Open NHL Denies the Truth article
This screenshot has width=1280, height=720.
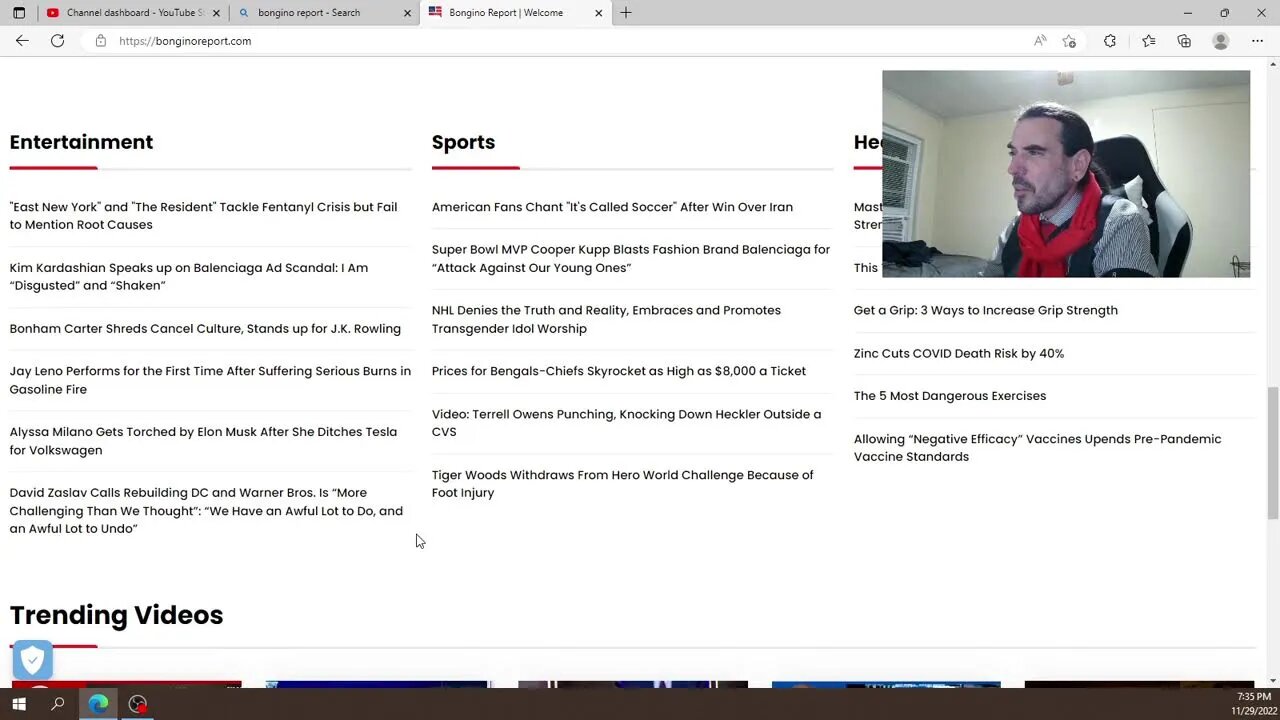tap(606, 319)
